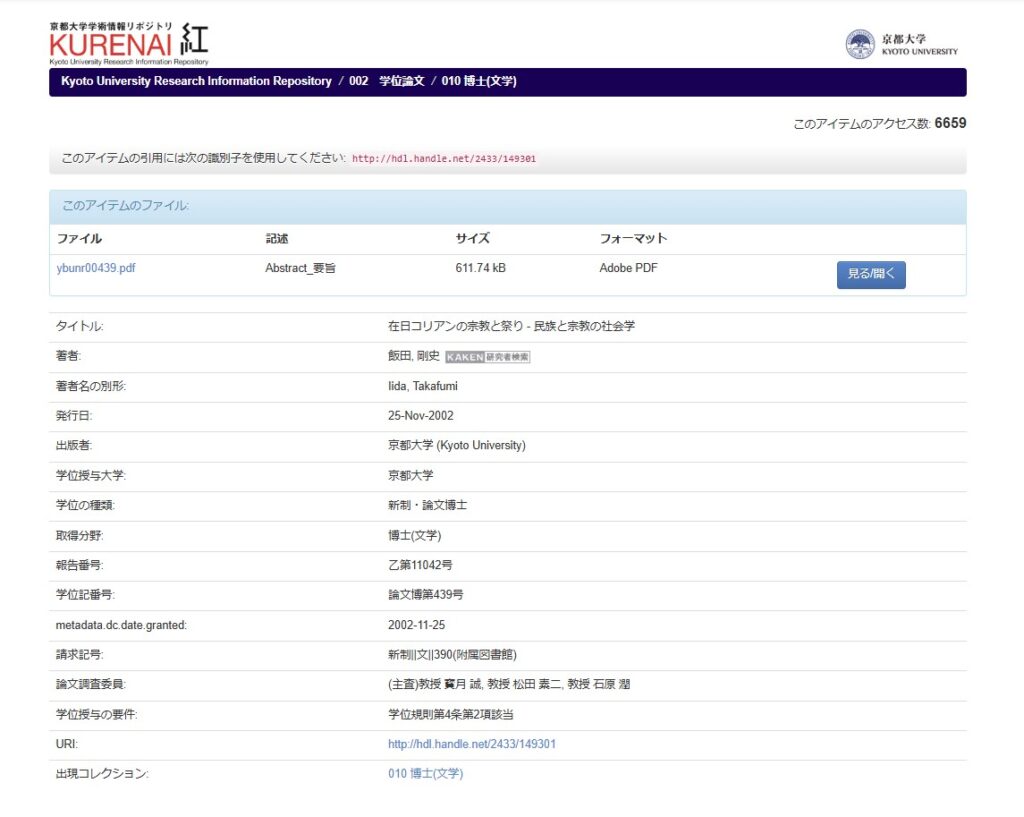Click the ファイル column header

79,239
